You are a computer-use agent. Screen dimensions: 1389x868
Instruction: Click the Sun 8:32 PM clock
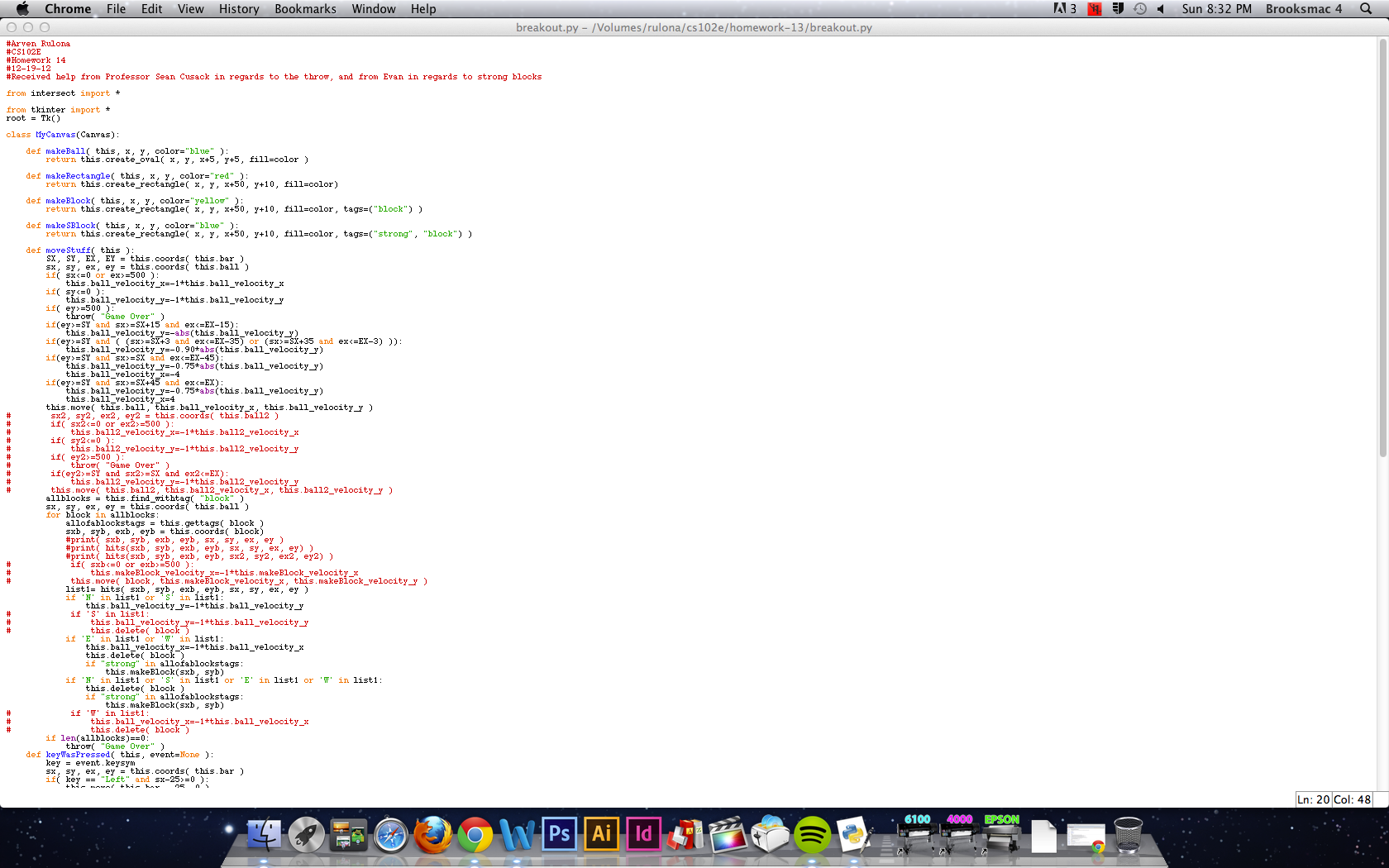(x=1216, y=9)
